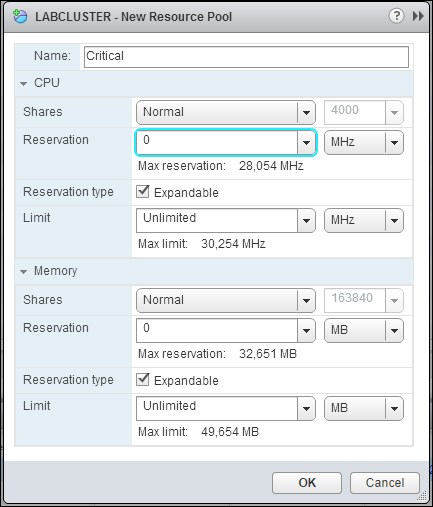
Task: Open CPU Limit Unlimited dropdown arrow
Action: pos(306,221)
